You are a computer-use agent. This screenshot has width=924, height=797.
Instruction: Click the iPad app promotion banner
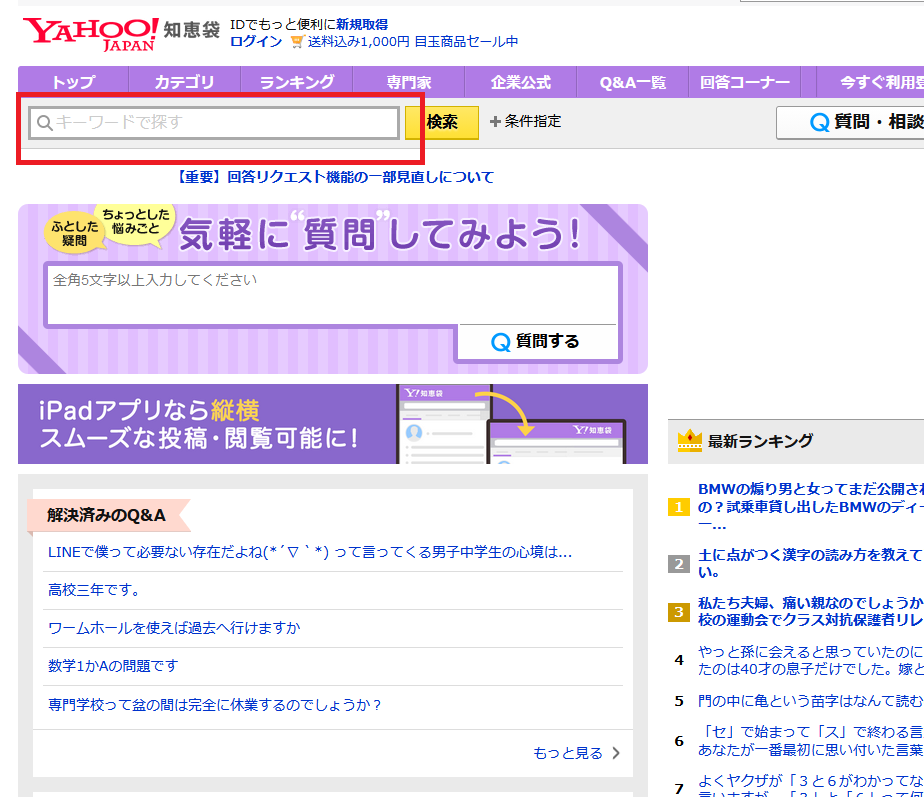(x=332, y=424)
